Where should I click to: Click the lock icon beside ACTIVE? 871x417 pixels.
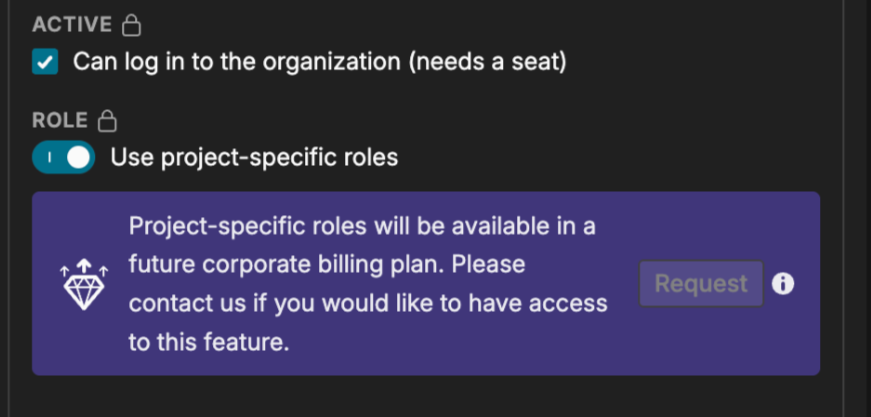tap(131, 23)
